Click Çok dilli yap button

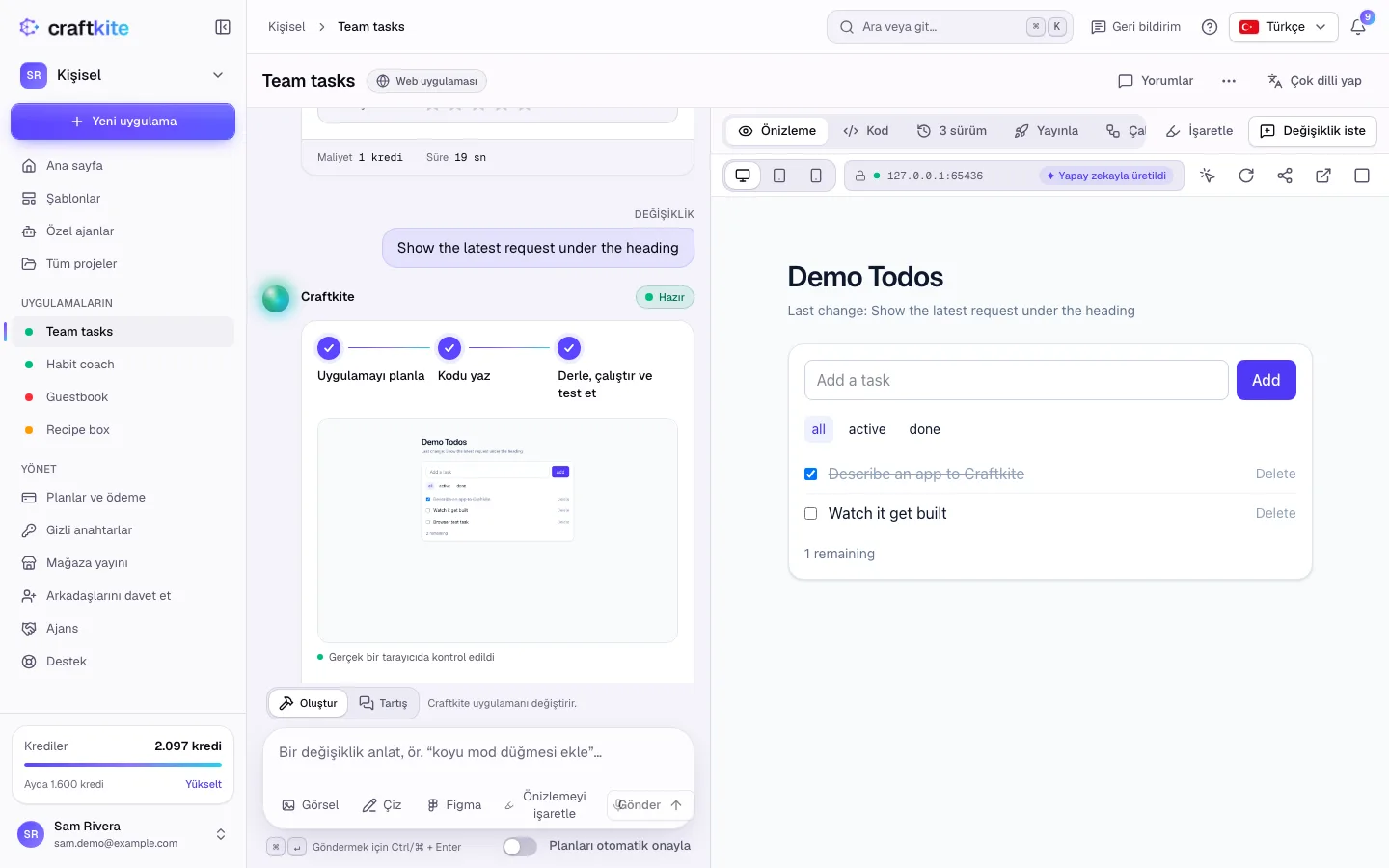[1315, 81]
